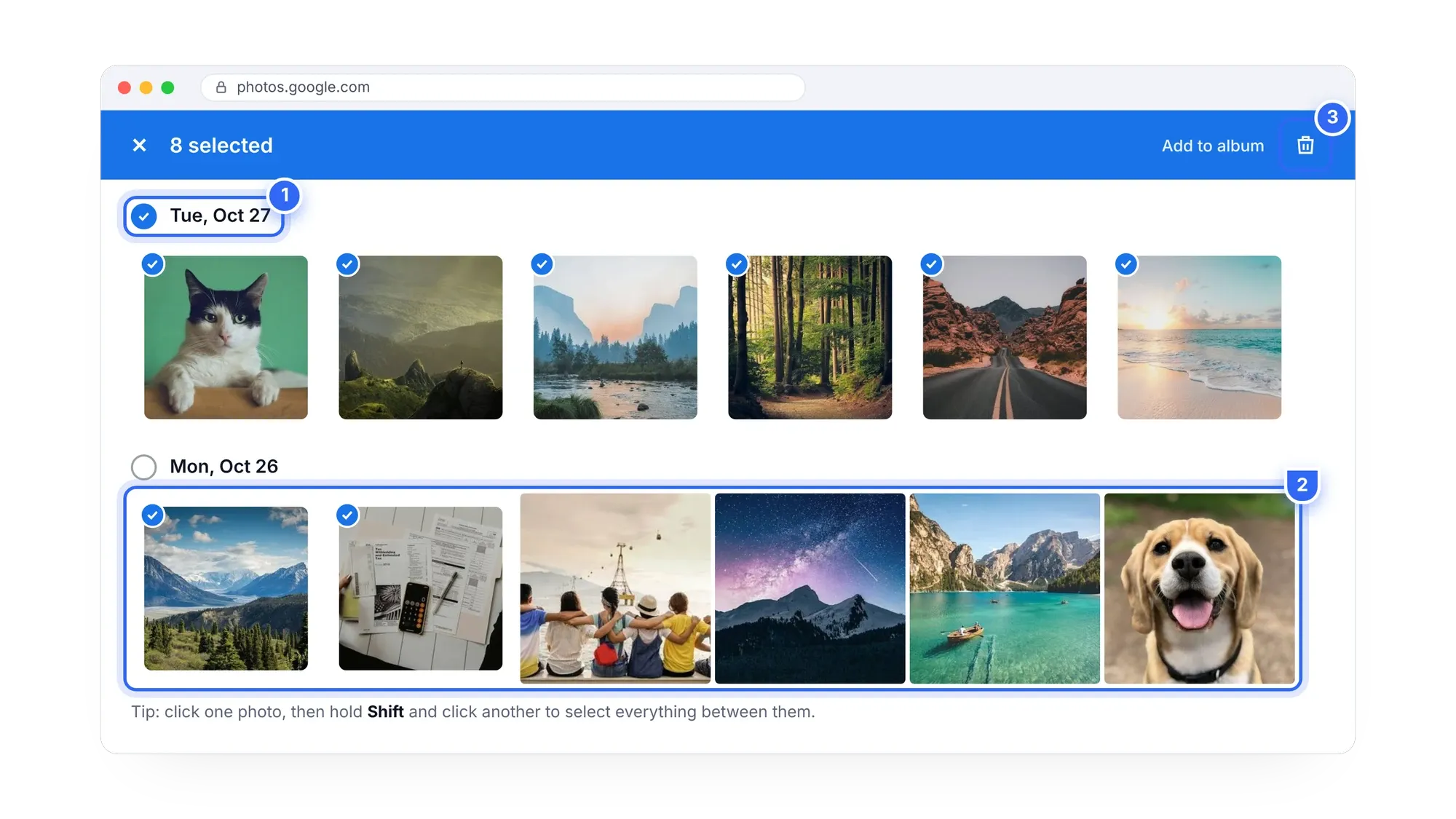Uncheck the forest path photo
The width and height of the screenshot is (1456, 819).
[x=737, y=264]
